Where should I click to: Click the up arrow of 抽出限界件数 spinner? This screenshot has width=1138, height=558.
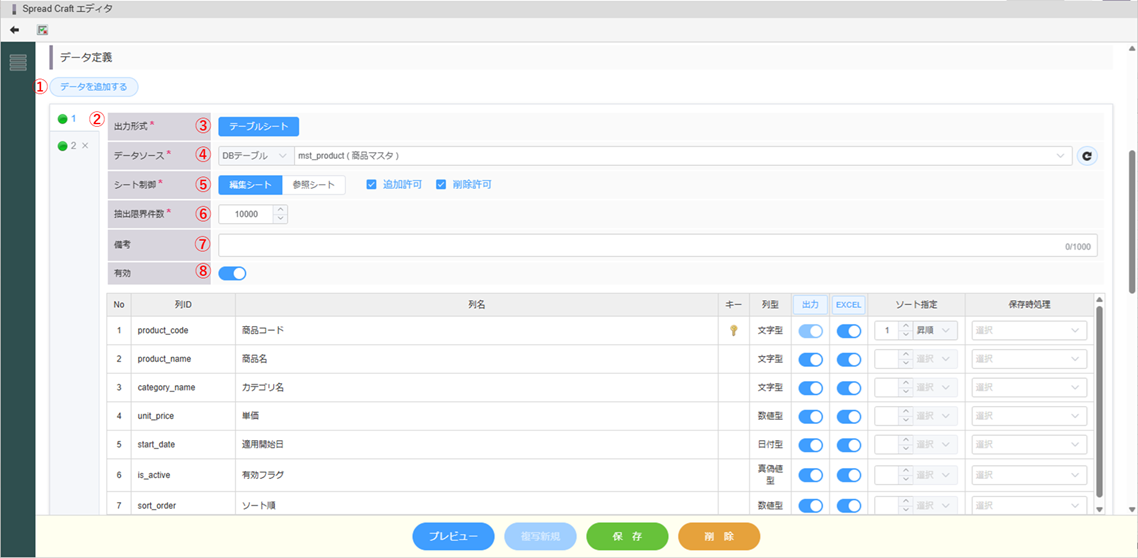coord(280,210)
